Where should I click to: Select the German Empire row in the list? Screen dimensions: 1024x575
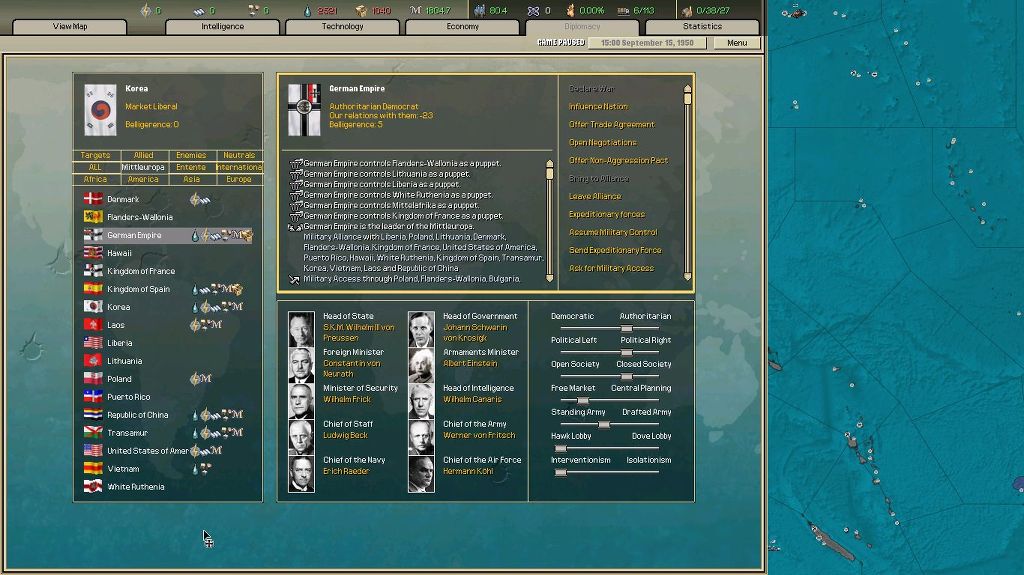[168, 235]
